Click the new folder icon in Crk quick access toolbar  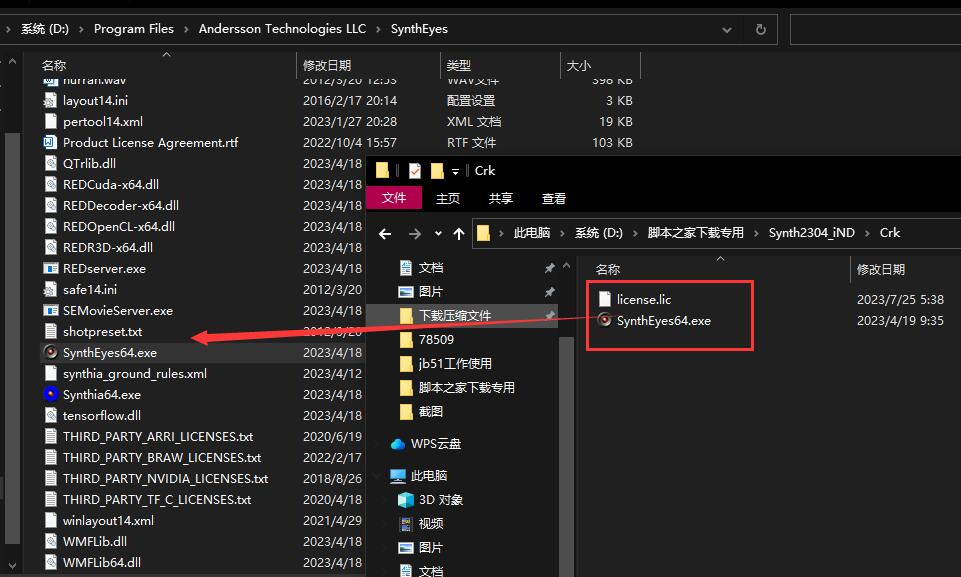[x=437, y=170]
